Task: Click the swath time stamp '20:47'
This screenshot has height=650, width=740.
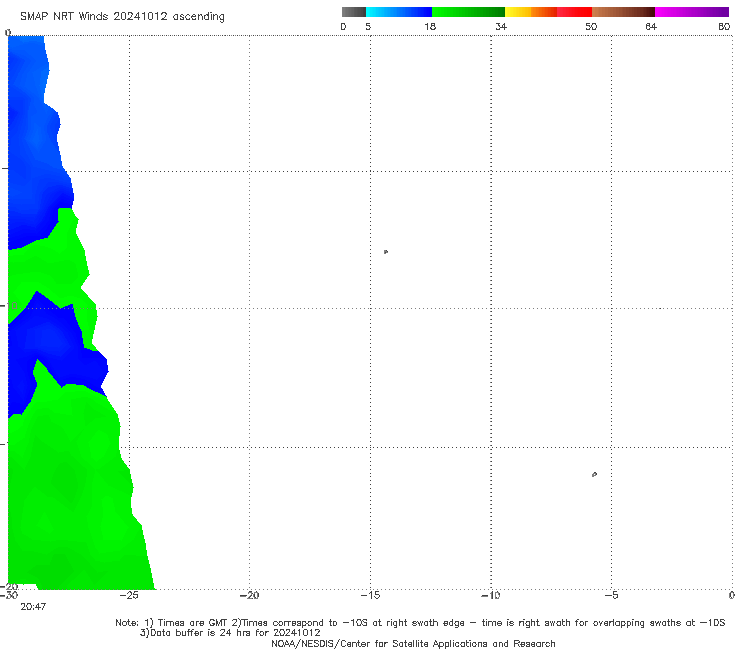Action: point(33,607)
